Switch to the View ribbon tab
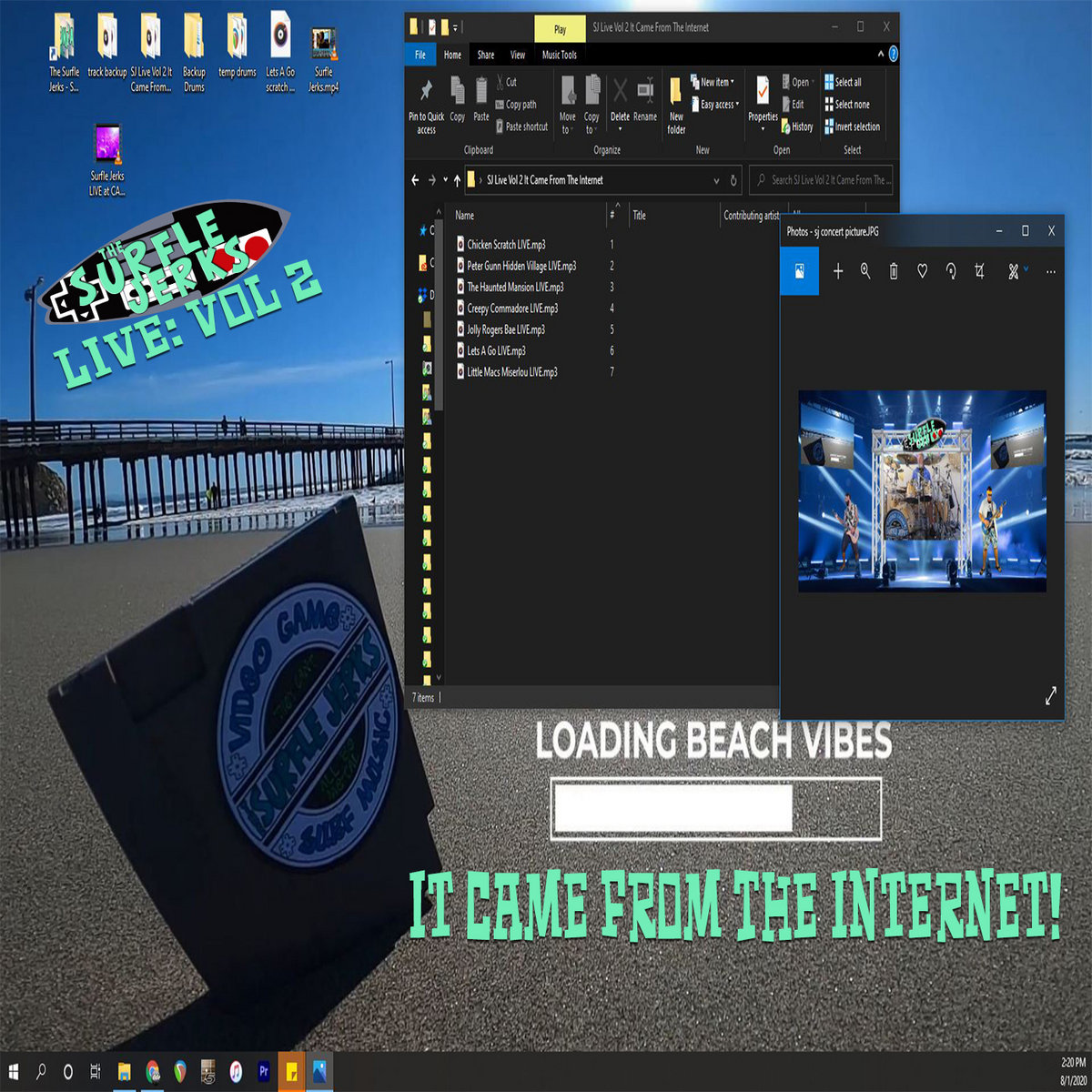Screen dimensions: 1092x1092 [518, 55]
